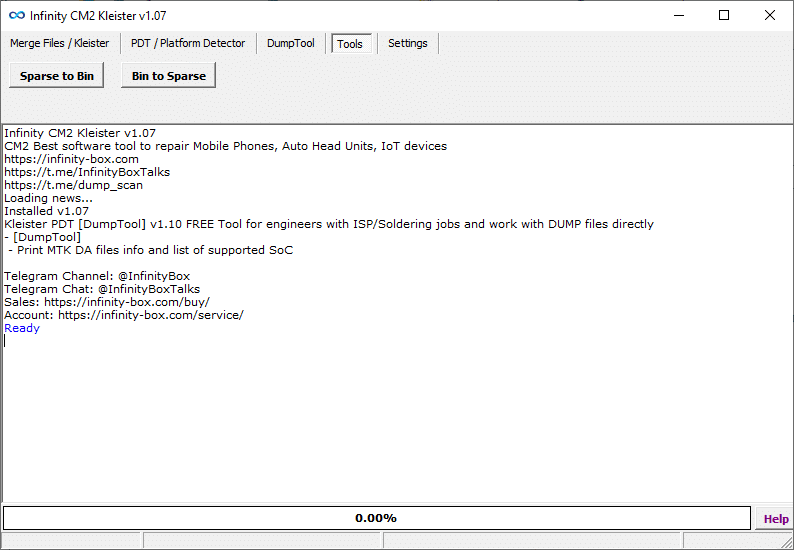Open the Settings tab

click(408, 44)
